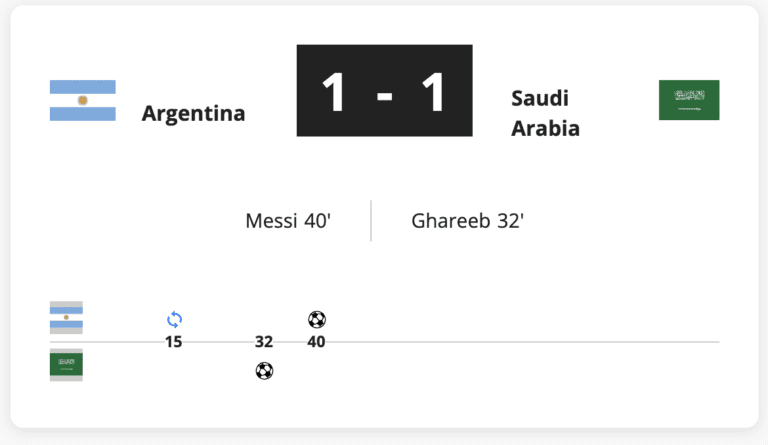768x445 pixels.
Task: Click the large Saudi Arabia flag
Action: click(x=689, y=100)
